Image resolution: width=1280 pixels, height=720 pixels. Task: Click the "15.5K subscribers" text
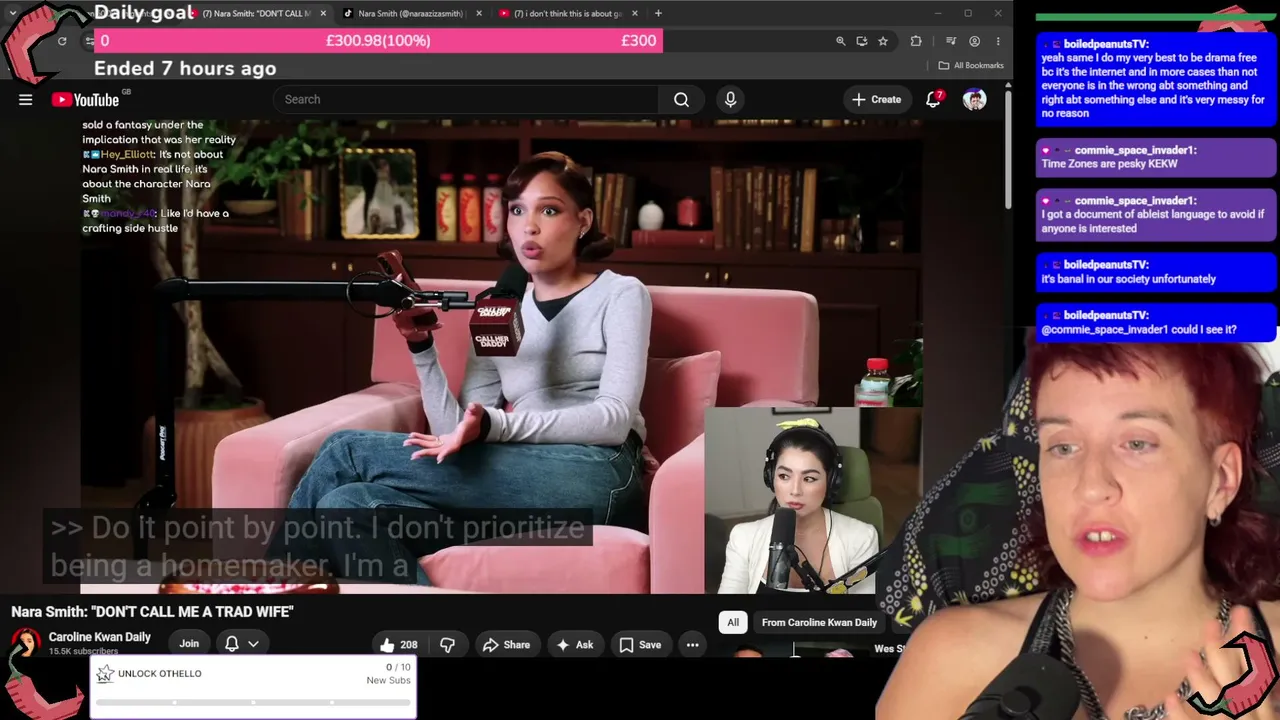pos(83,651)
